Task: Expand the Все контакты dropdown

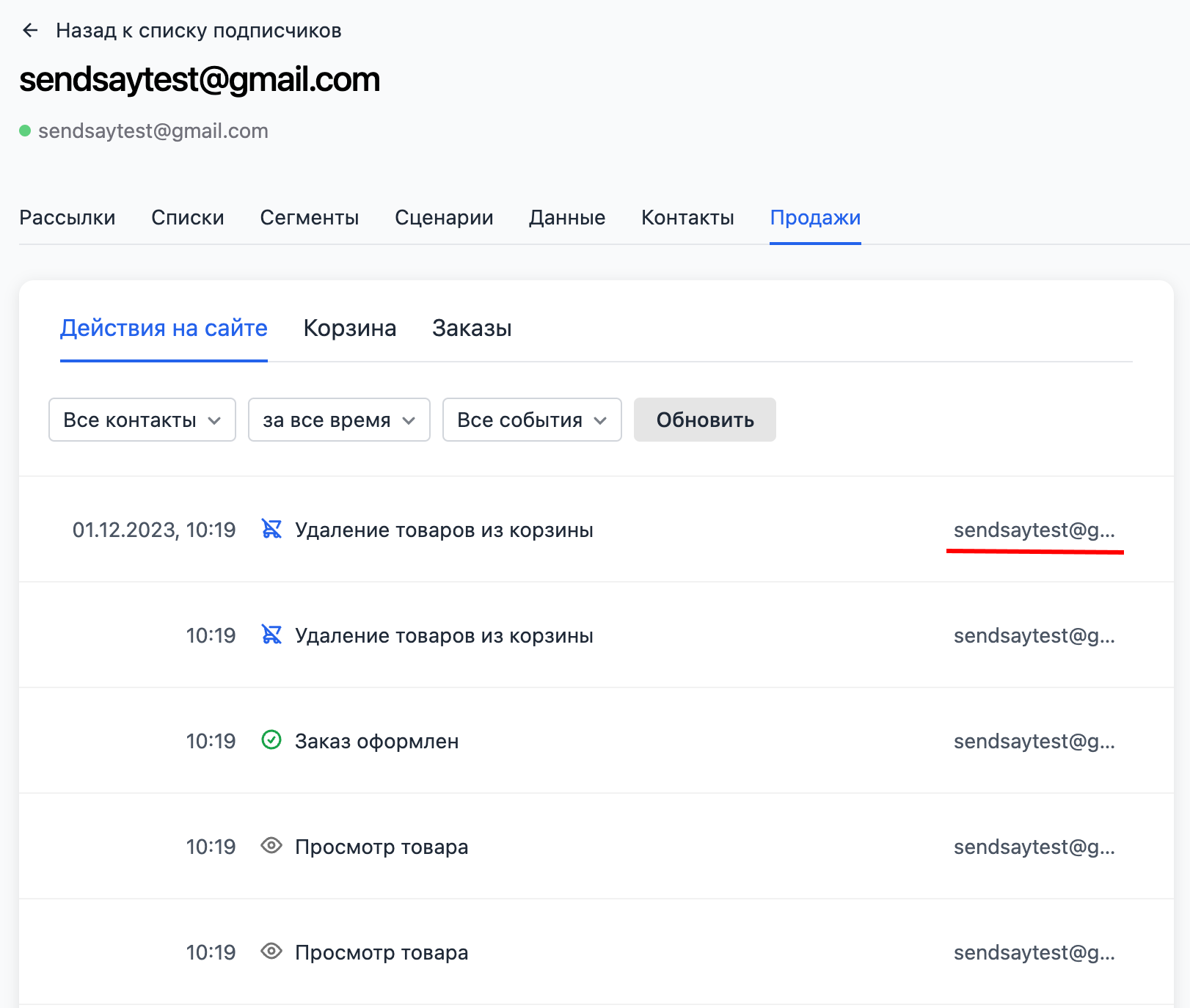Action: pos(142,420)
